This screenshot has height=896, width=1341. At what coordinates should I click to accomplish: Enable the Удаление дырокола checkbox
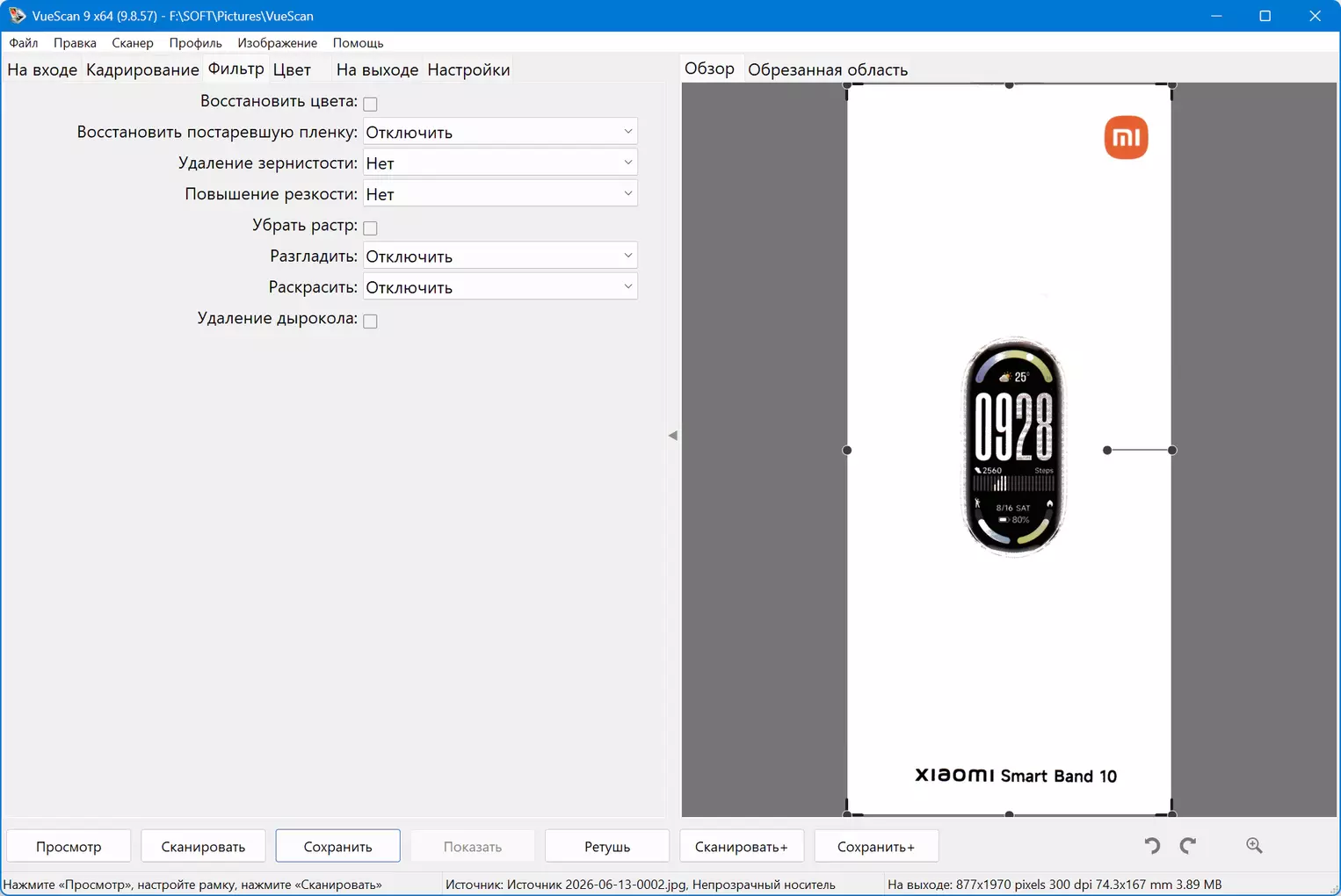(370, 321)
